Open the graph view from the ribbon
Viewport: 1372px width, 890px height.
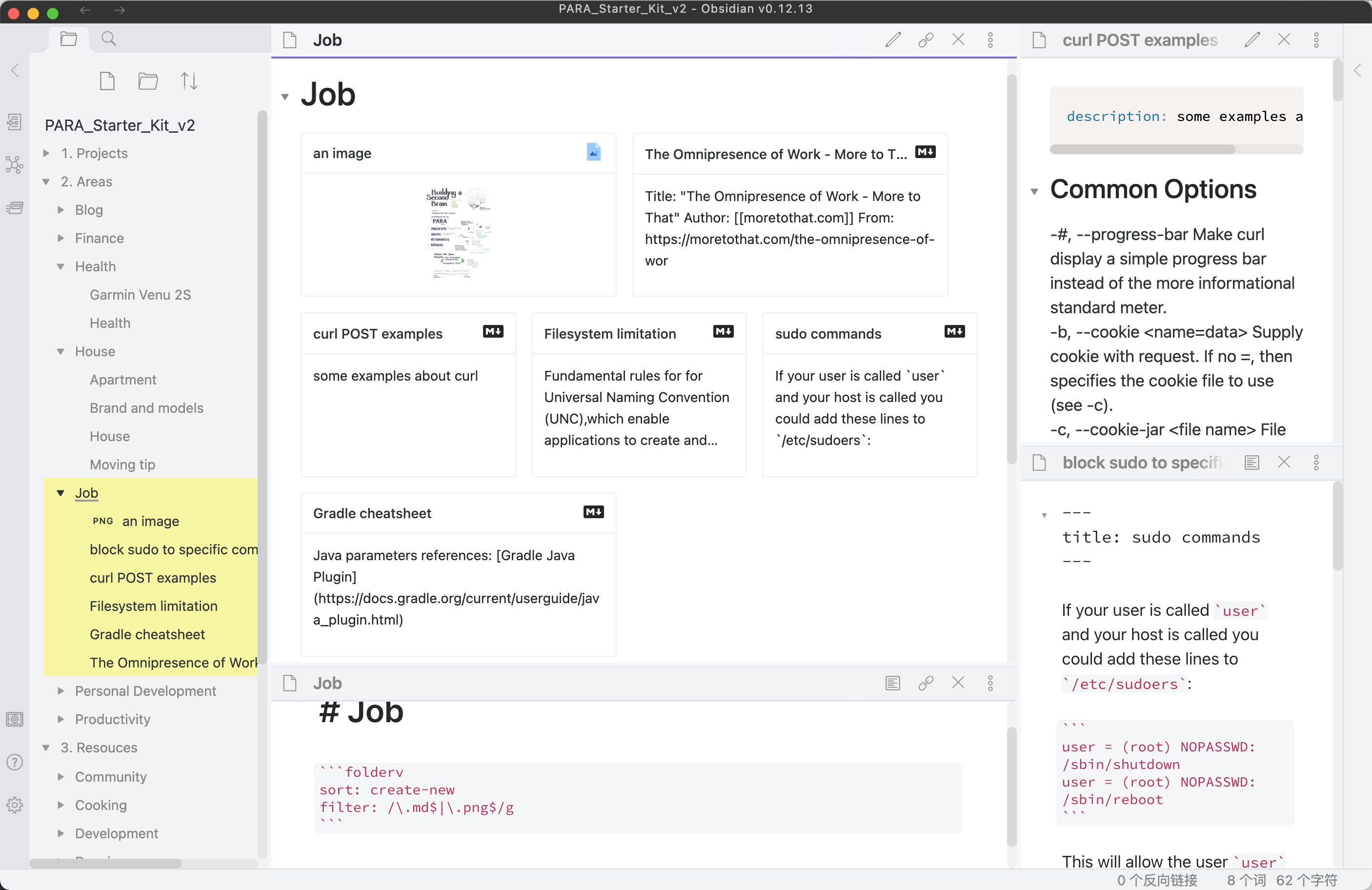15,165
